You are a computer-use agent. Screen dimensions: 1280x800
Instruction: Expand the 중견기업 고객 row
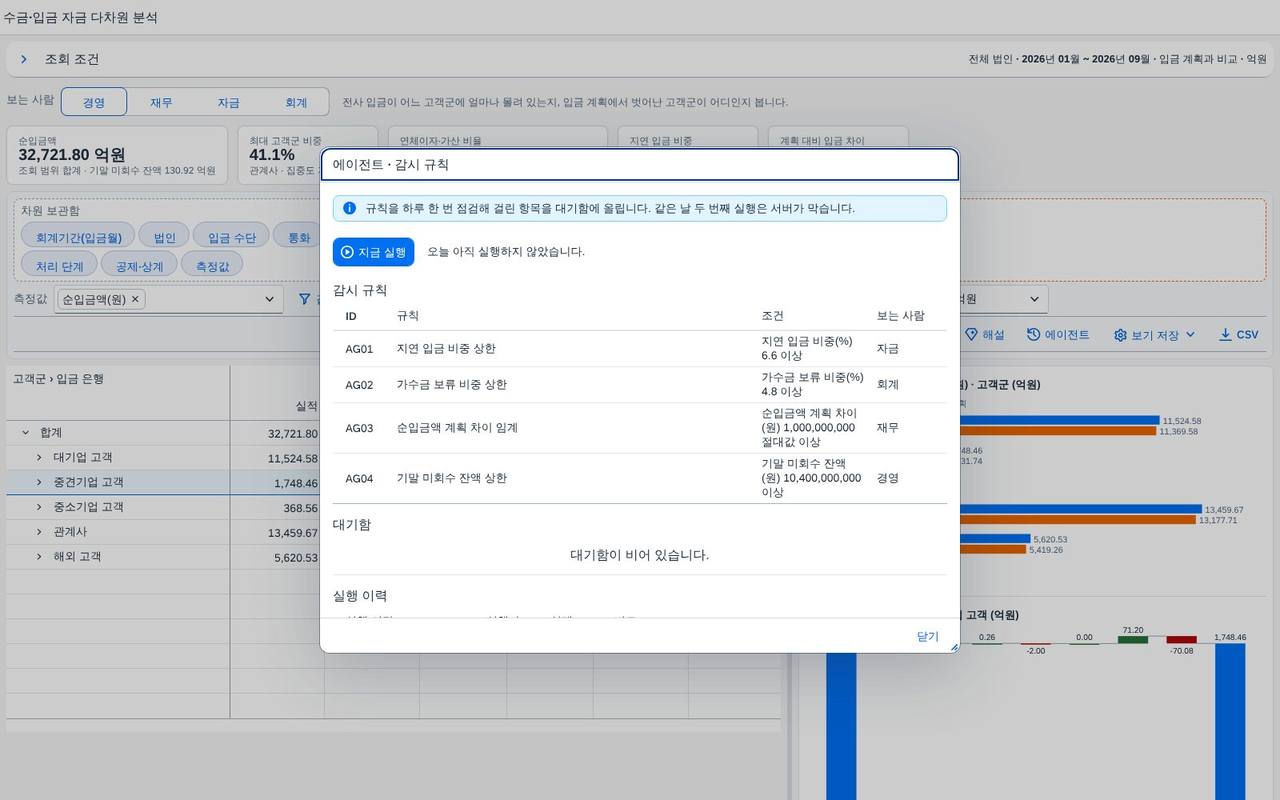tap(39, 483)
